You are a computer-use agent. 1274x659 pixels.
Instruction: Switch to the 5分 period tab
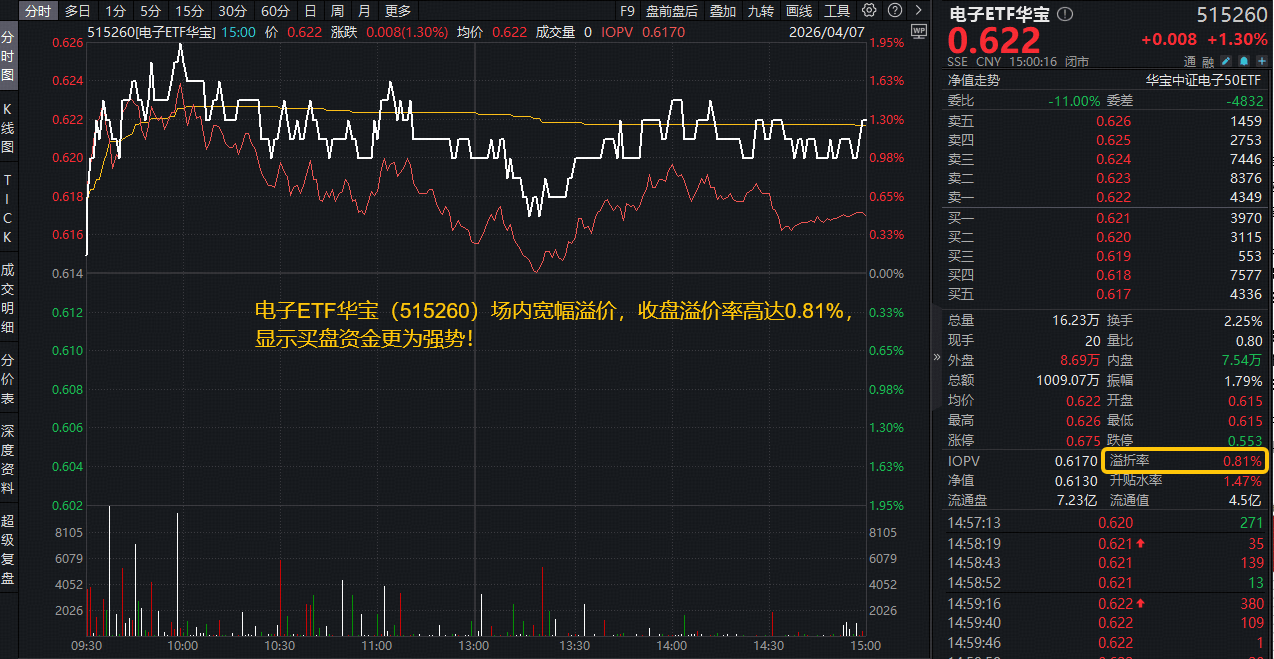(x=150, y=11)
